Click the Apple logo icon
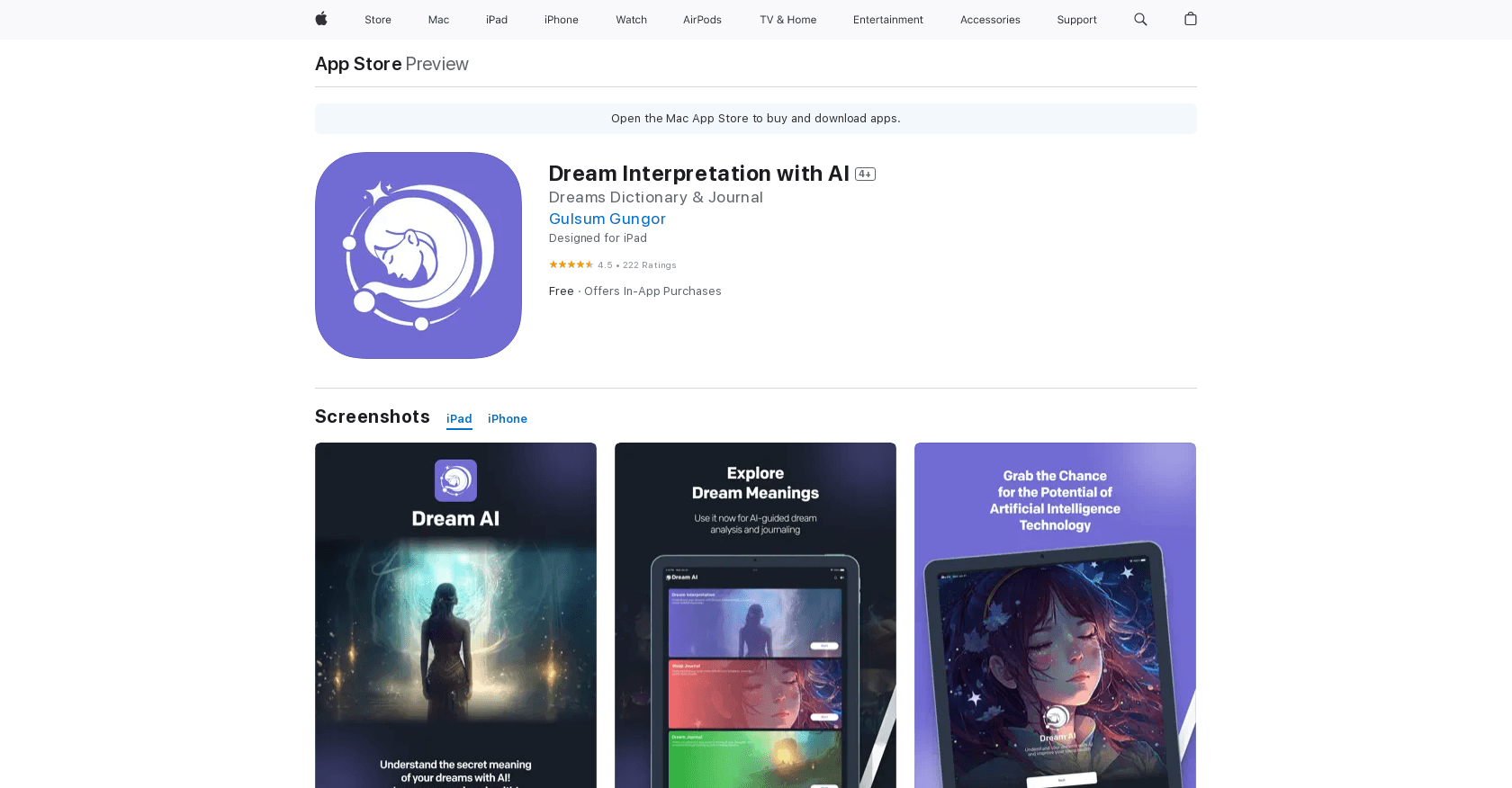The height and width of the screenshot is (788, 1512). (x=321, y=19)
